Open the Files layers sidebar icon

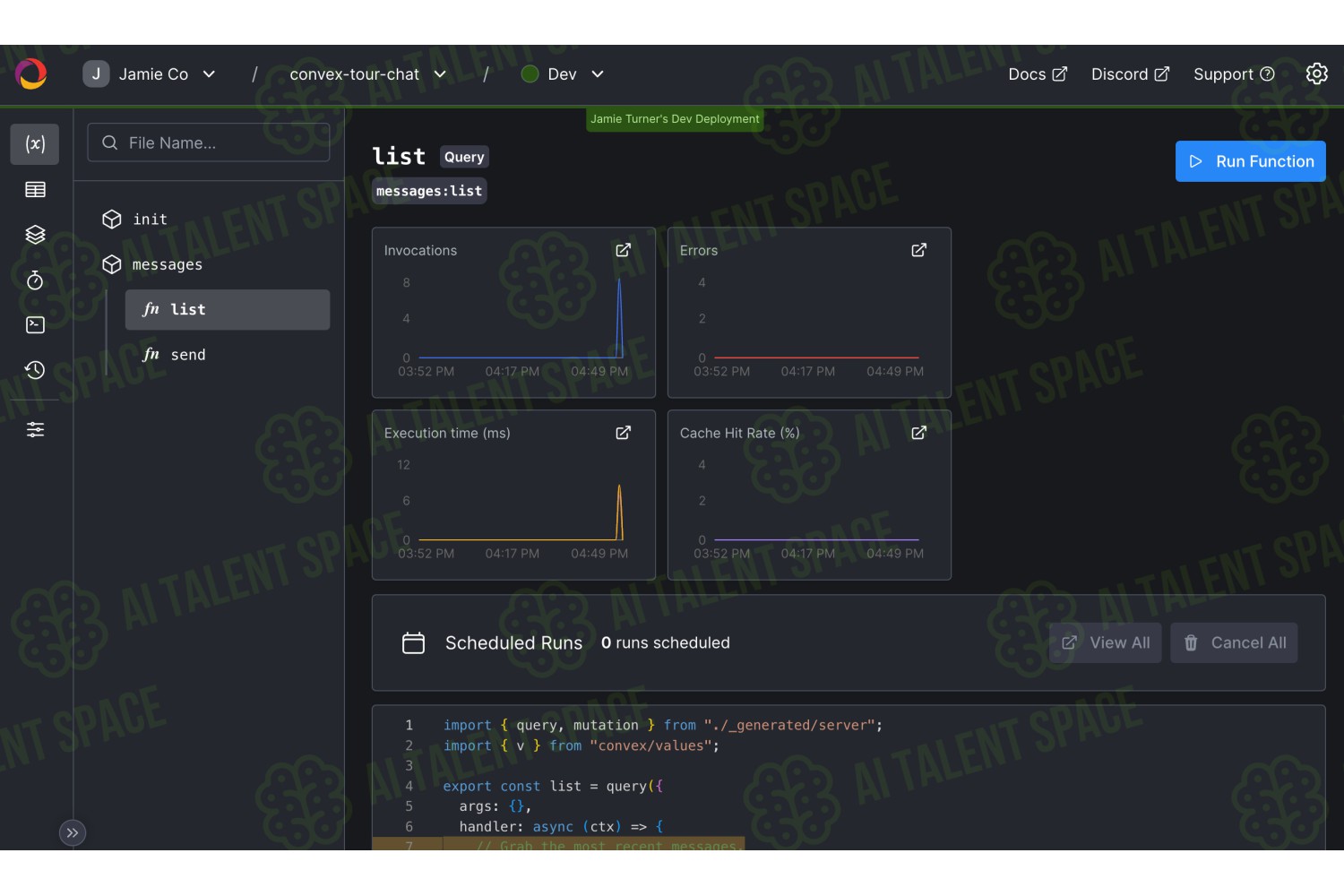coord(35,235)
